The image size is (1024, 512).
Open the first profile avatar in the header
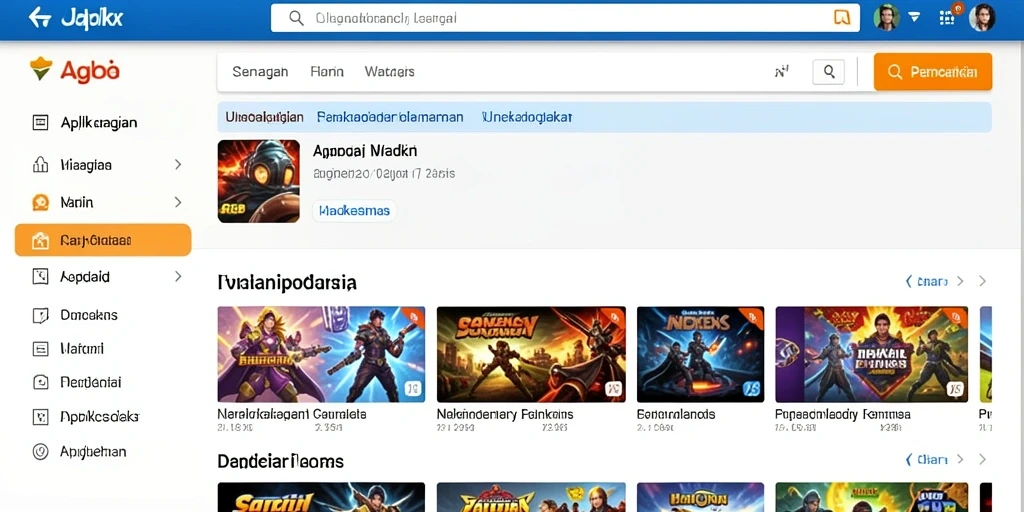(886, 18)
